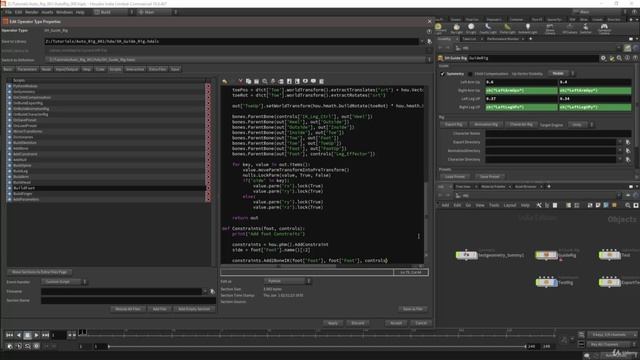Switch to the Code tab
This screenshot has width=640, height=360.
(100, 69)
